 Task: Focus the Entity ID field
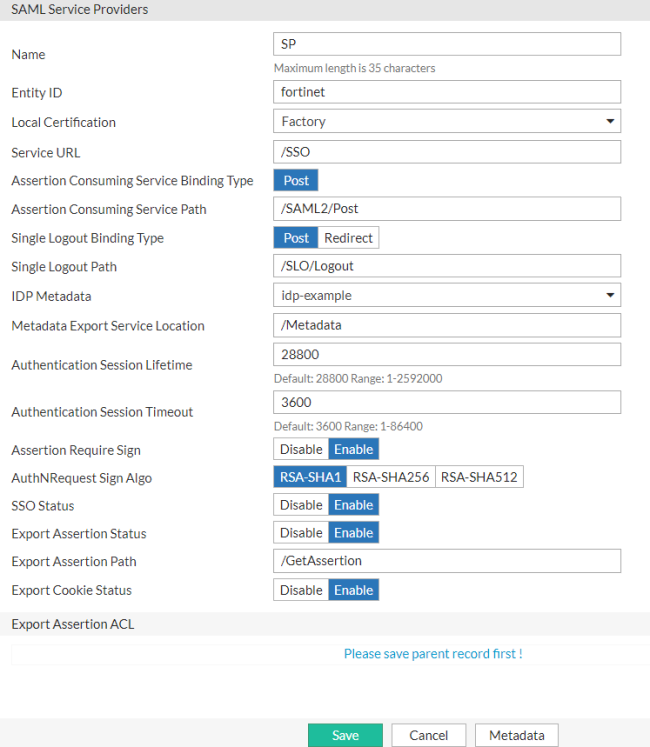pyautogui.click(x=446, y=92)
